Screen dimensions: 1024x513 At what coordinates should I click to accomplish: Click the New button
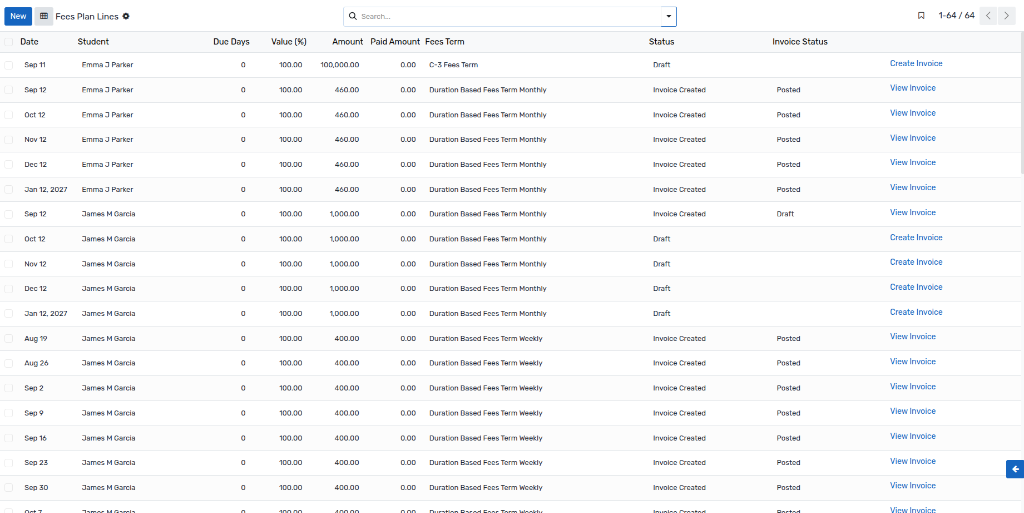tap(18, 16)
